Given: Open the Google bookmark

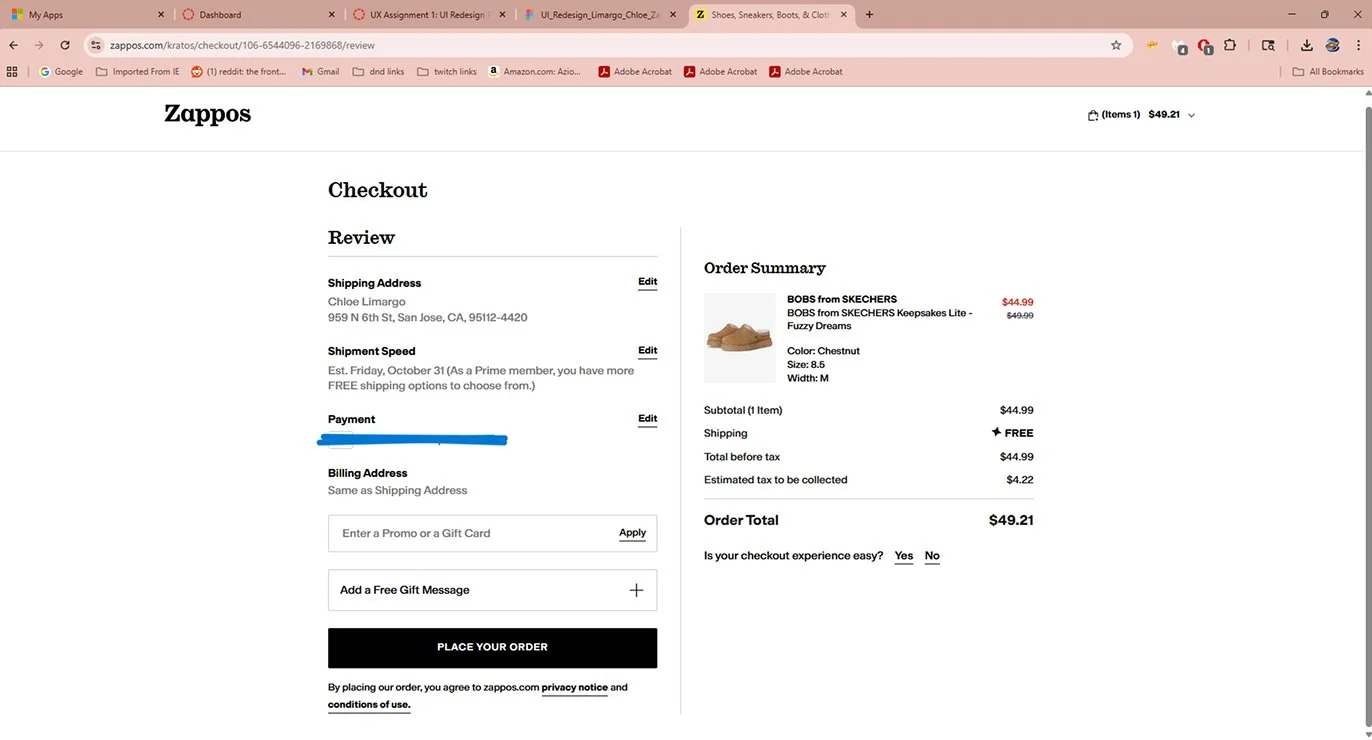Looking at the screenshot, I should (61, 71).
